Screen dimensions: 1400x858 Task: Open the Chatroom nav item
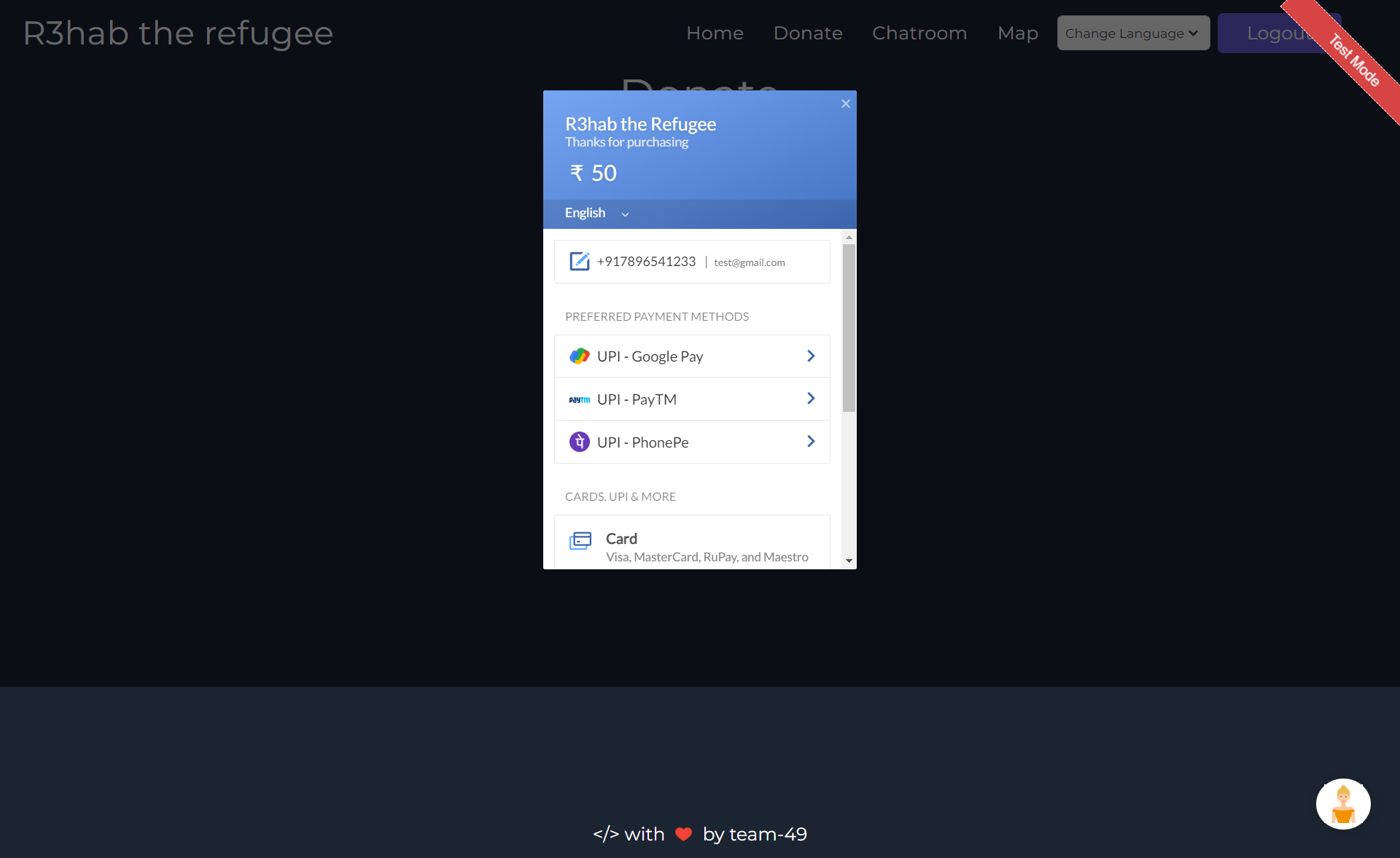pos(919,34)
